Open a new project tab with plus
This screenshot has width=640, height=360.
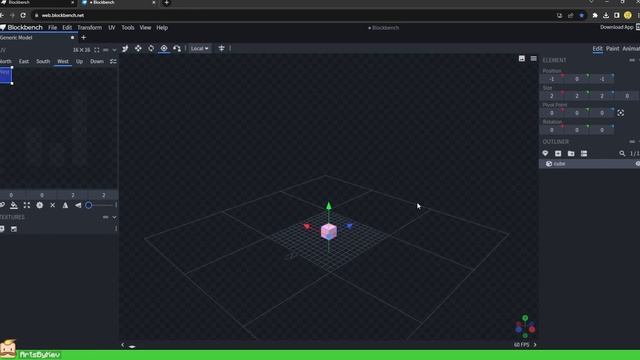(84, 38)
